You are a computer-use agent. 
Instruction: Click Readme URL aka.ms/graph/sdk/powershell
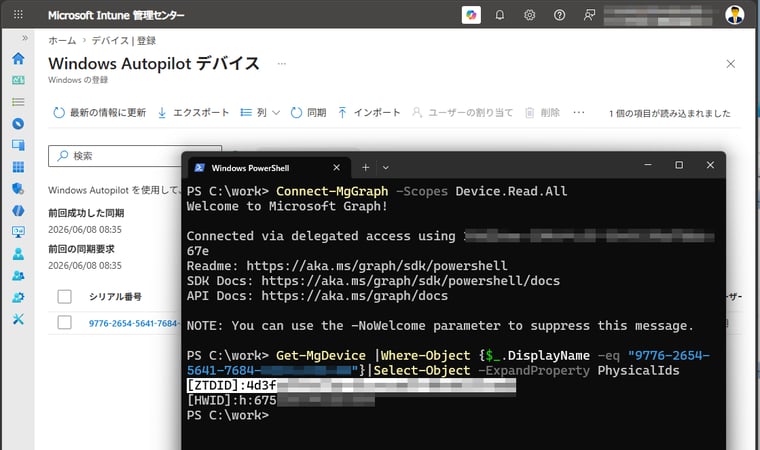(x=377, y=266)
